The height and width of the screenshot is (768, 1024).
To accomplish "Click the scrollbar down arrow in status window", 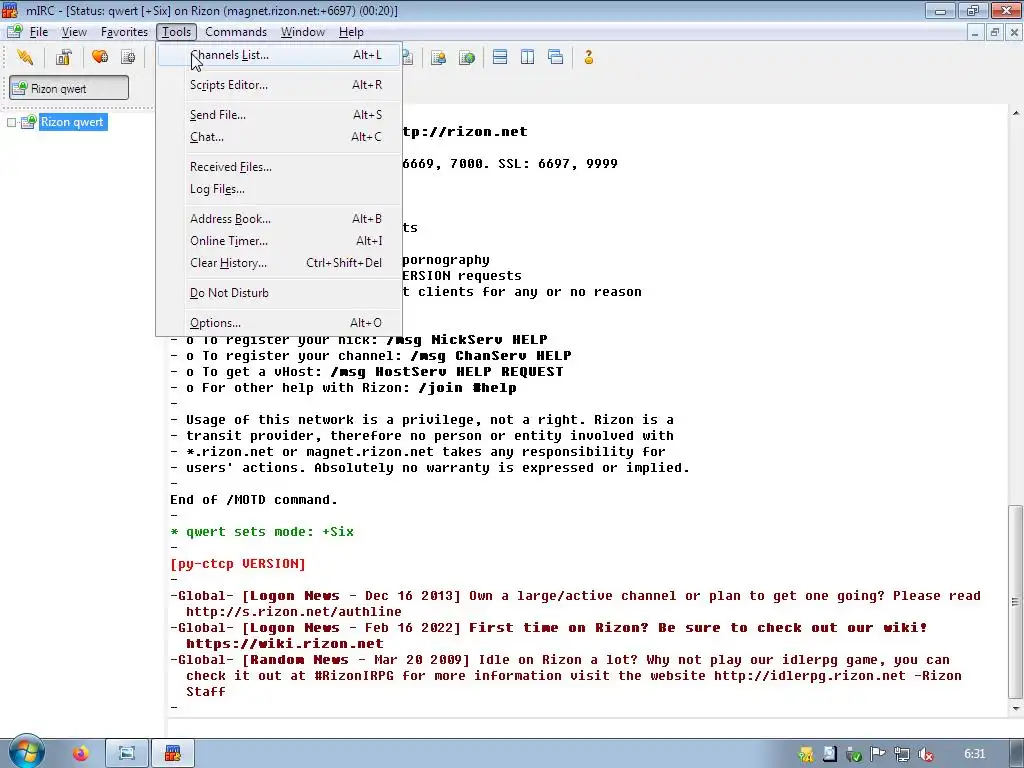I will coord(1016,708).
